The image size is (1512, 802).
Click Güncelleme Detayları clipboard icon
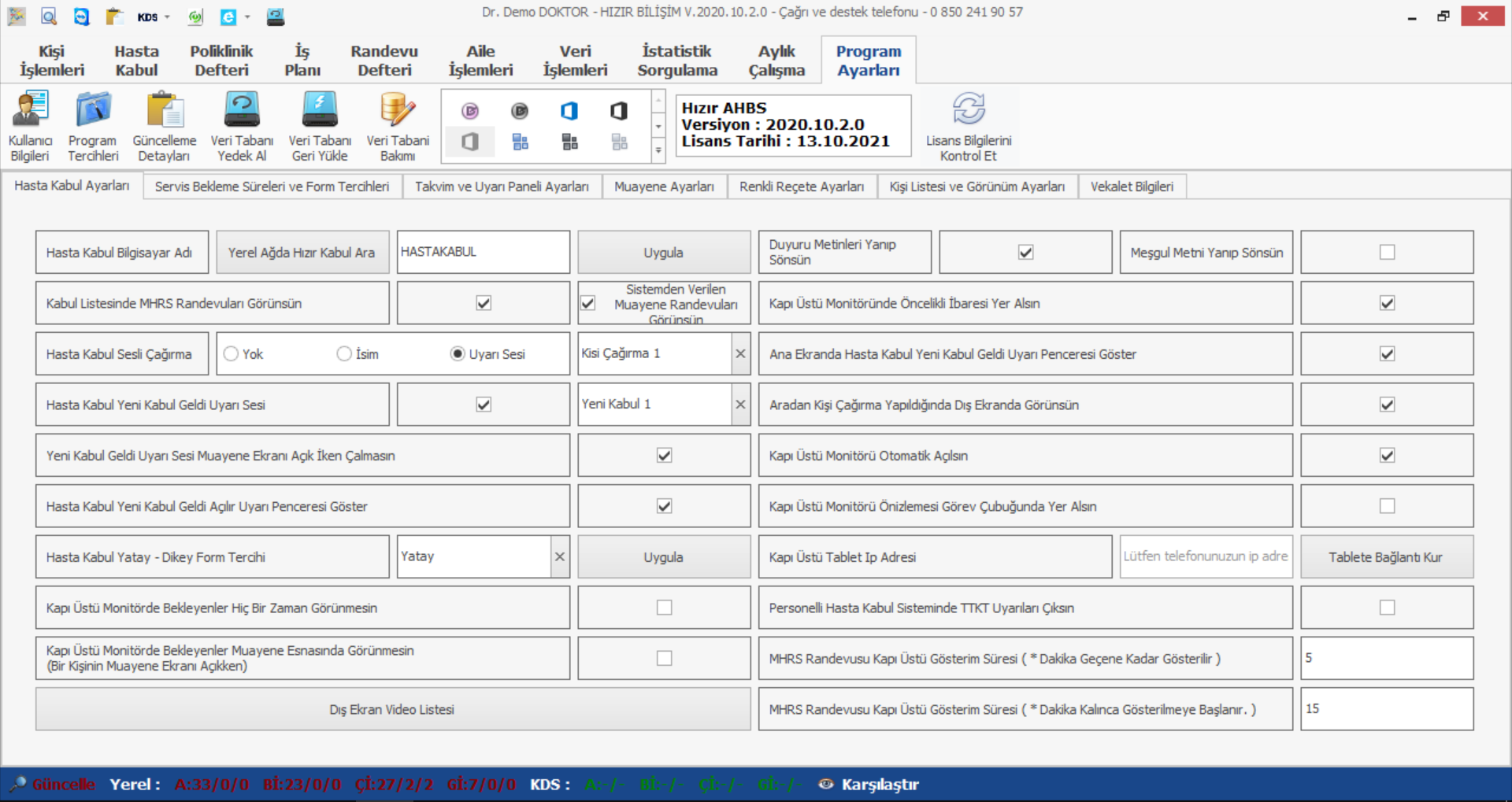pyautogui.click(x=164, y=126)
